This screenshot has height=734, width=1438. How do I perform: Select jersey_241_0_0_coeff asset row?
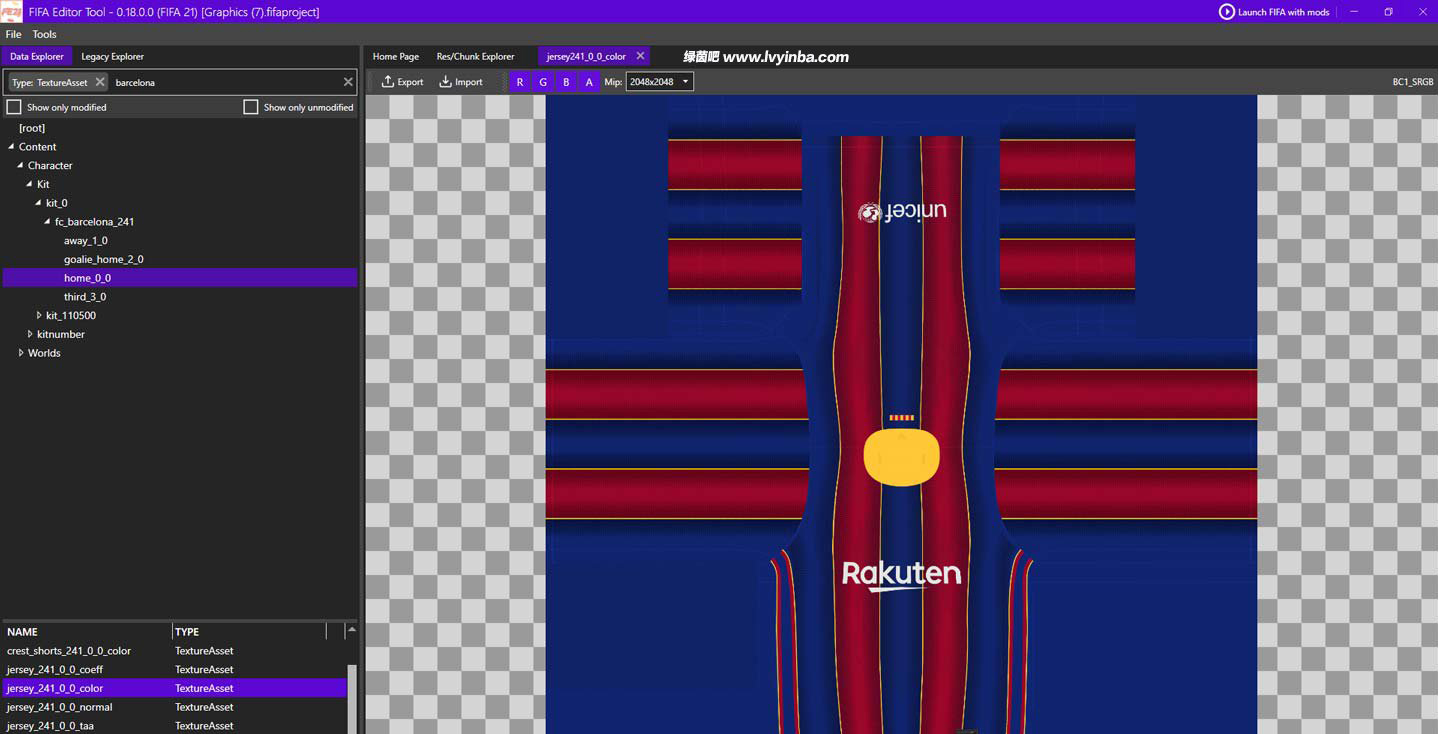pos(175,670)
